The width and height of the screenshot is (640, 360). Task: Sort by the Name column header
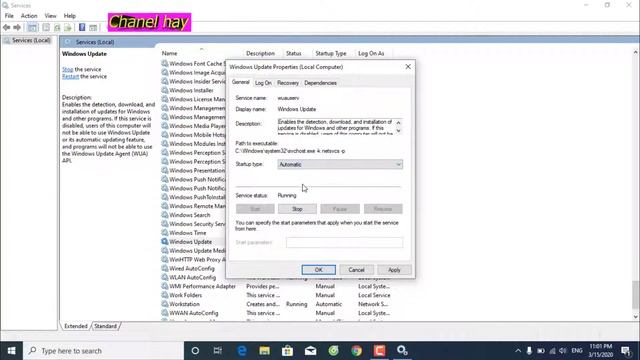pyautogui.click(x=169, y=53)
